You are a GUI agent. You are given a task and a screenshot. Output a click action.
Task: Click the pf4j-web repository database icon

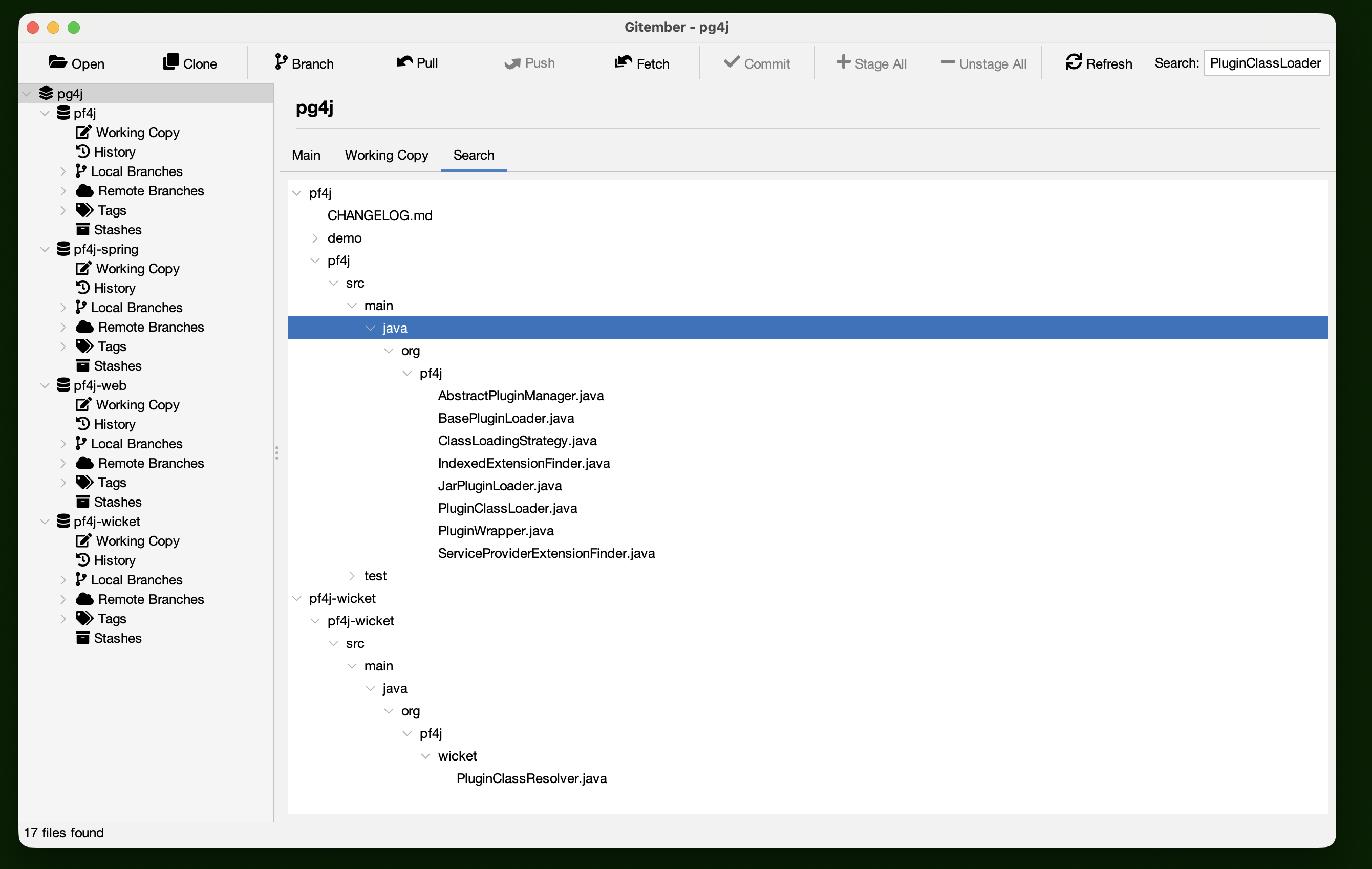tap(64, 385)
